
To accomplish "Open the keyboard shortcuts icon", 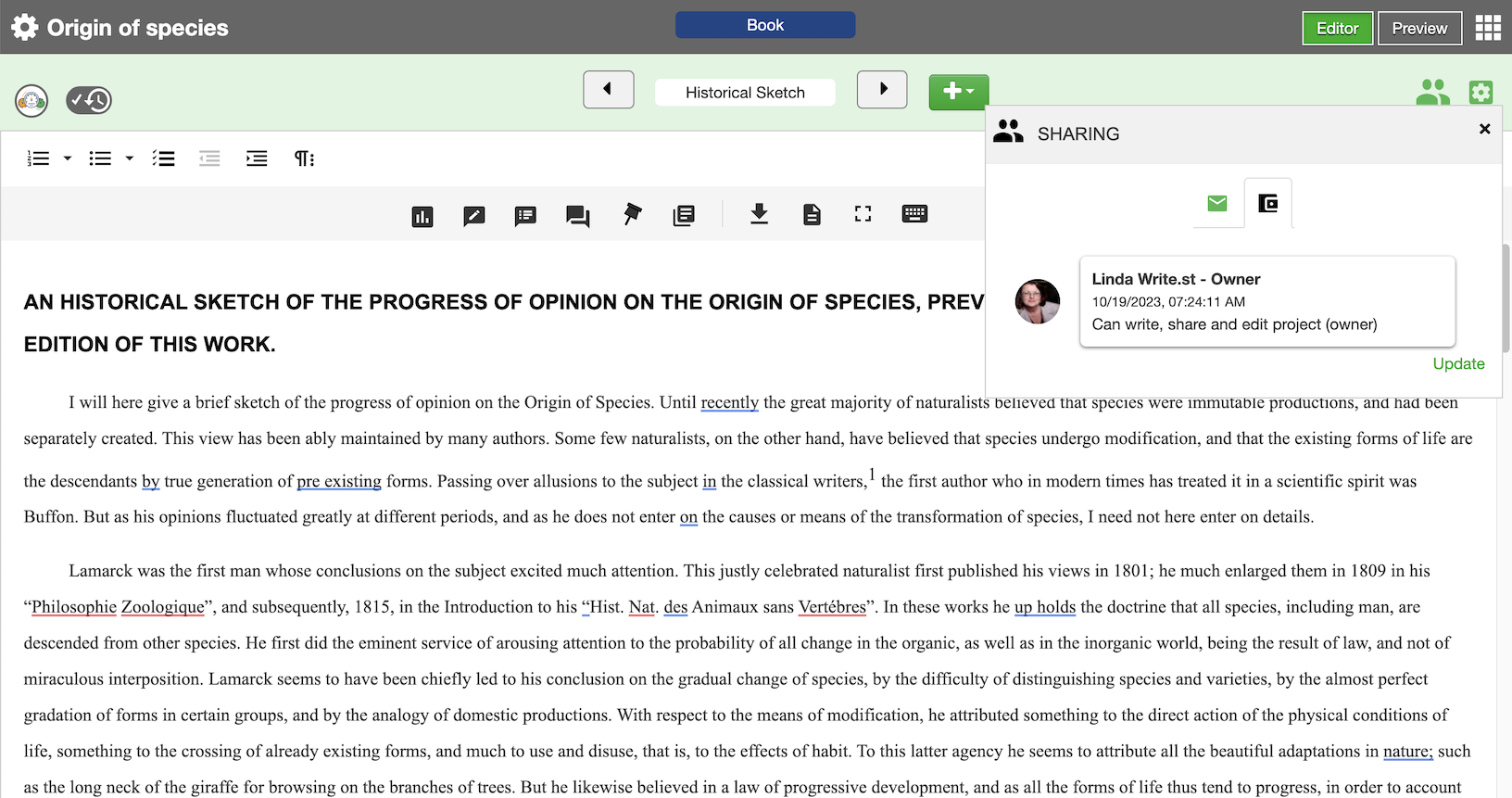I will tap(914, 214).
